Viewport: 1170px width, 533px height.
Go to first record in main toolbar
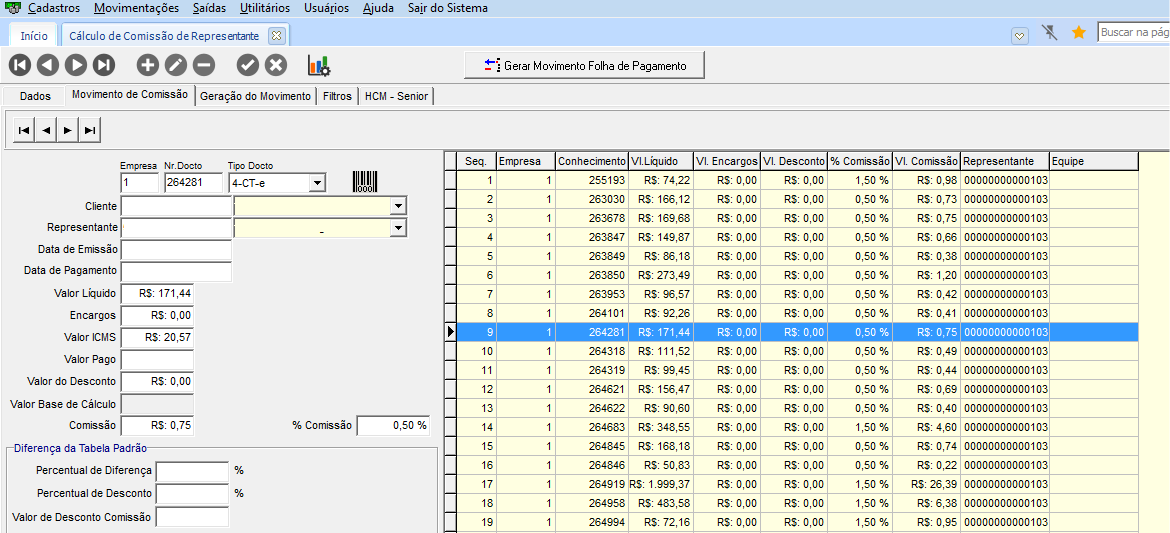19,66
